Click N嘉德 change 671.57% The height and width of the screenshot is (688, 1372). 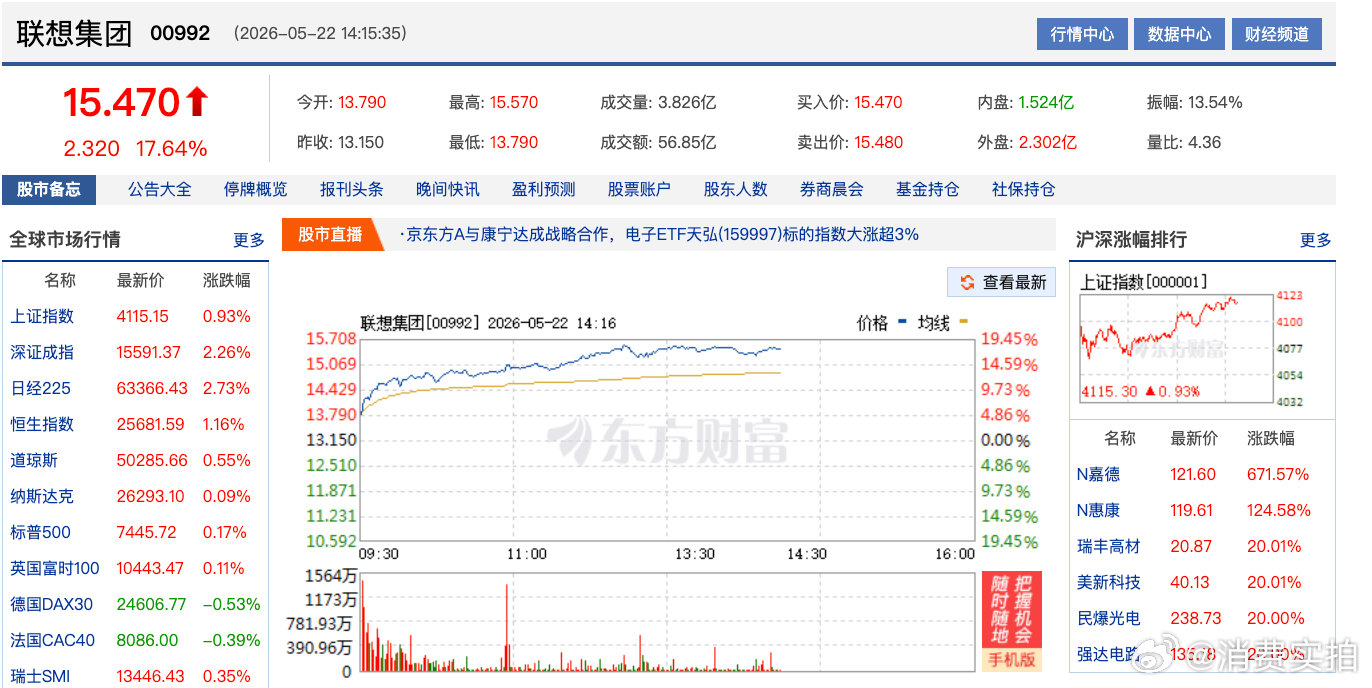tap(1278, 474)
